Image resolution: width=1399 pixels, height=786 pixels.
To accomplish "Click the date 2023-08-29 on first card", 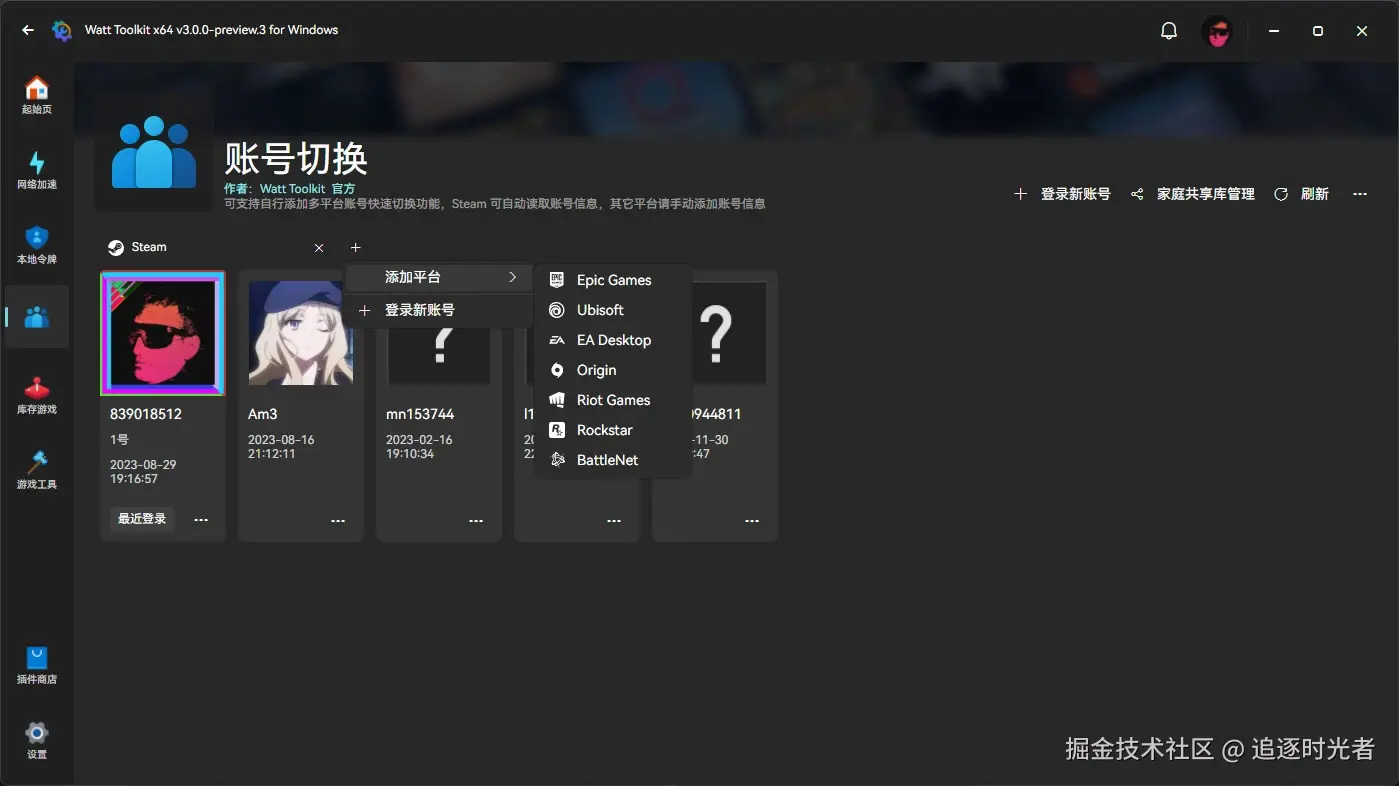I will tap(143, 466).
